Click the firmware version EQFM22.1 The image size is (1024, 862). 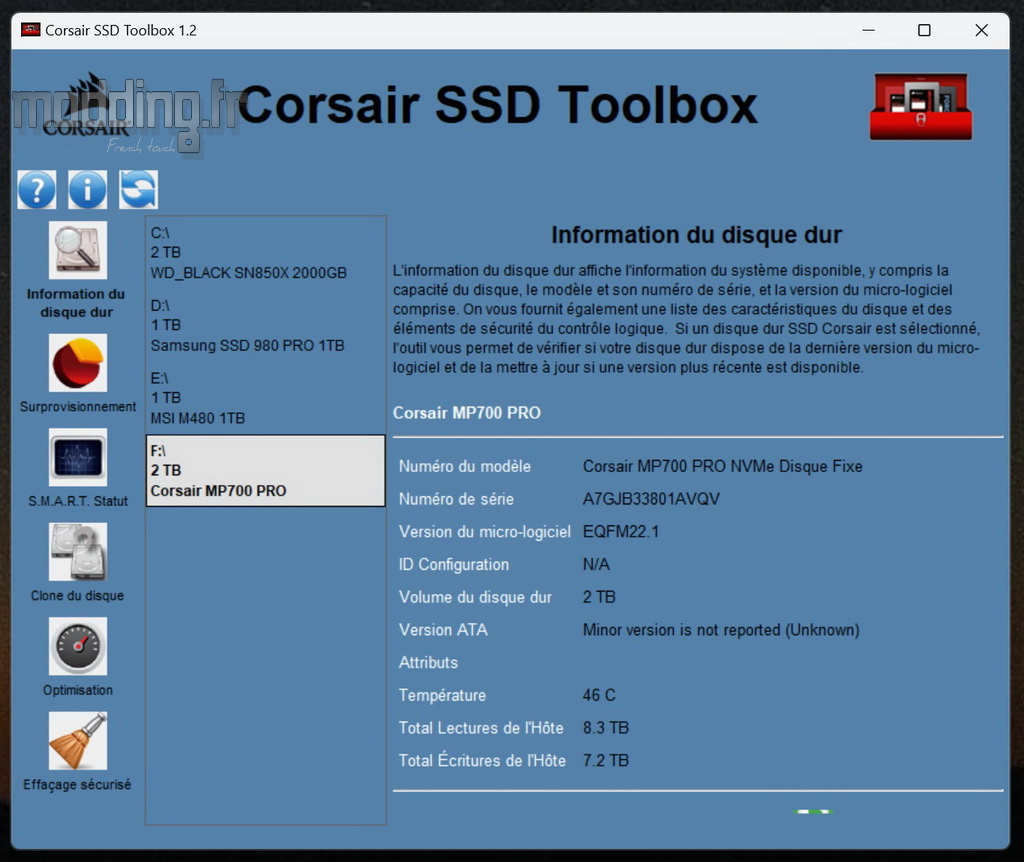[621, 532]
